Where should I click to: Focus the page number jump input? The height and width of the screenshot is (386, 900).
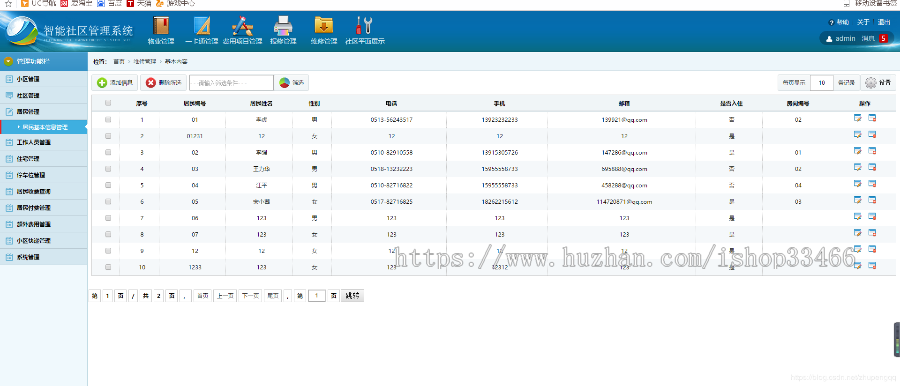pyautogui.click(x=317, y=296)
